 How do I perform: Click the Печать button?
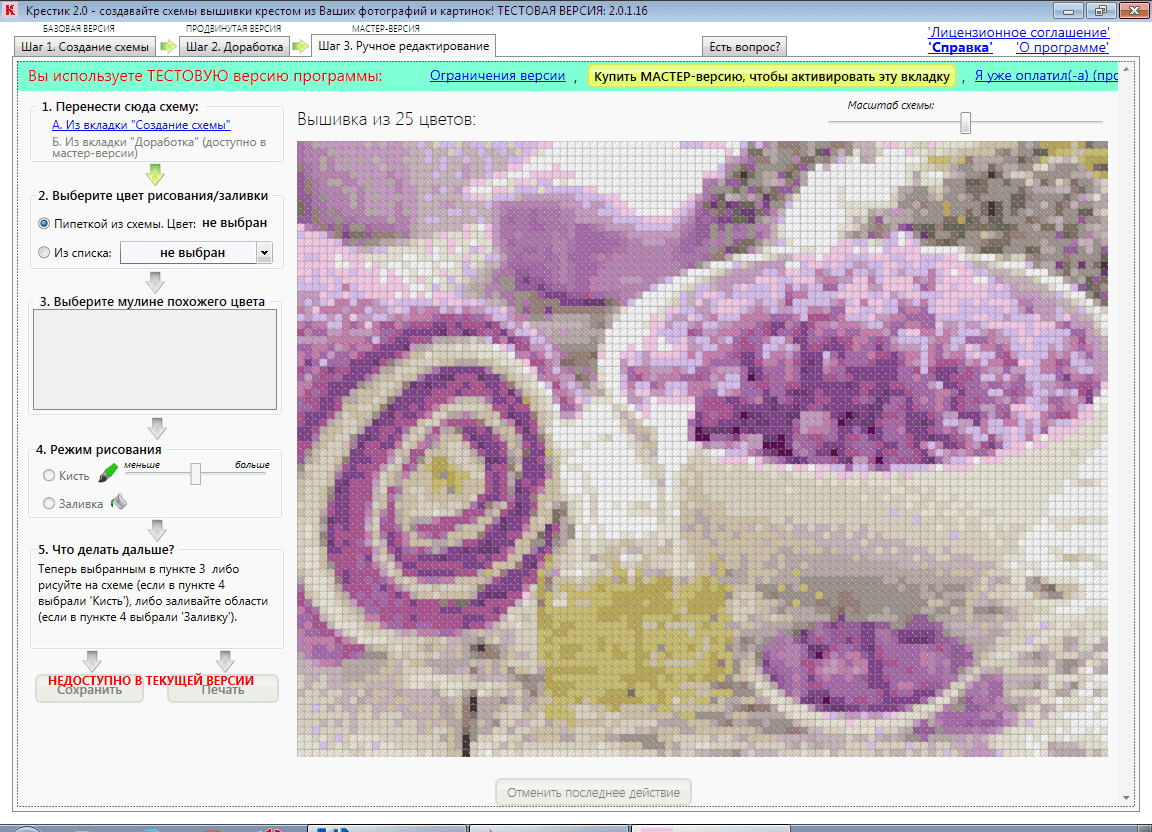(223, 689)
